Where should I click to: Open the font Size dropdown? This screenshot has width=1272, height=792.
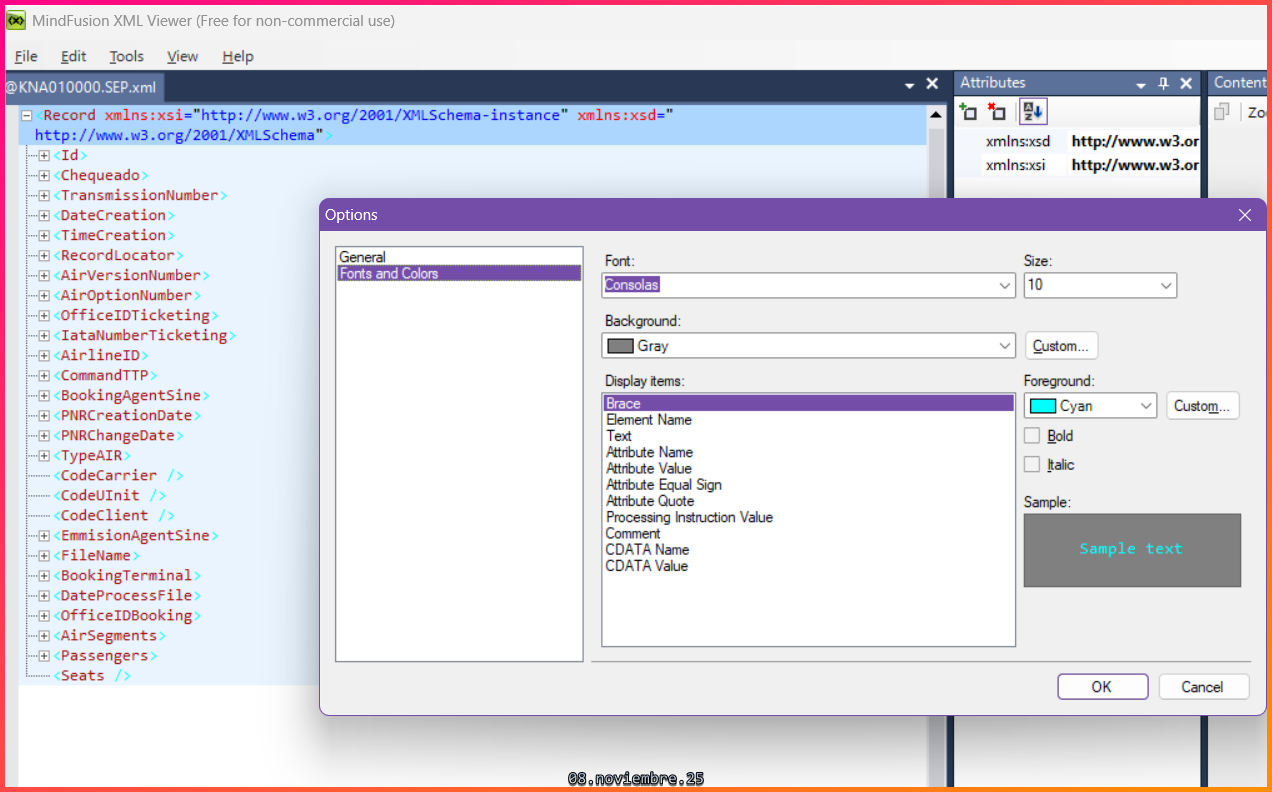click(x=1165, y=285)
